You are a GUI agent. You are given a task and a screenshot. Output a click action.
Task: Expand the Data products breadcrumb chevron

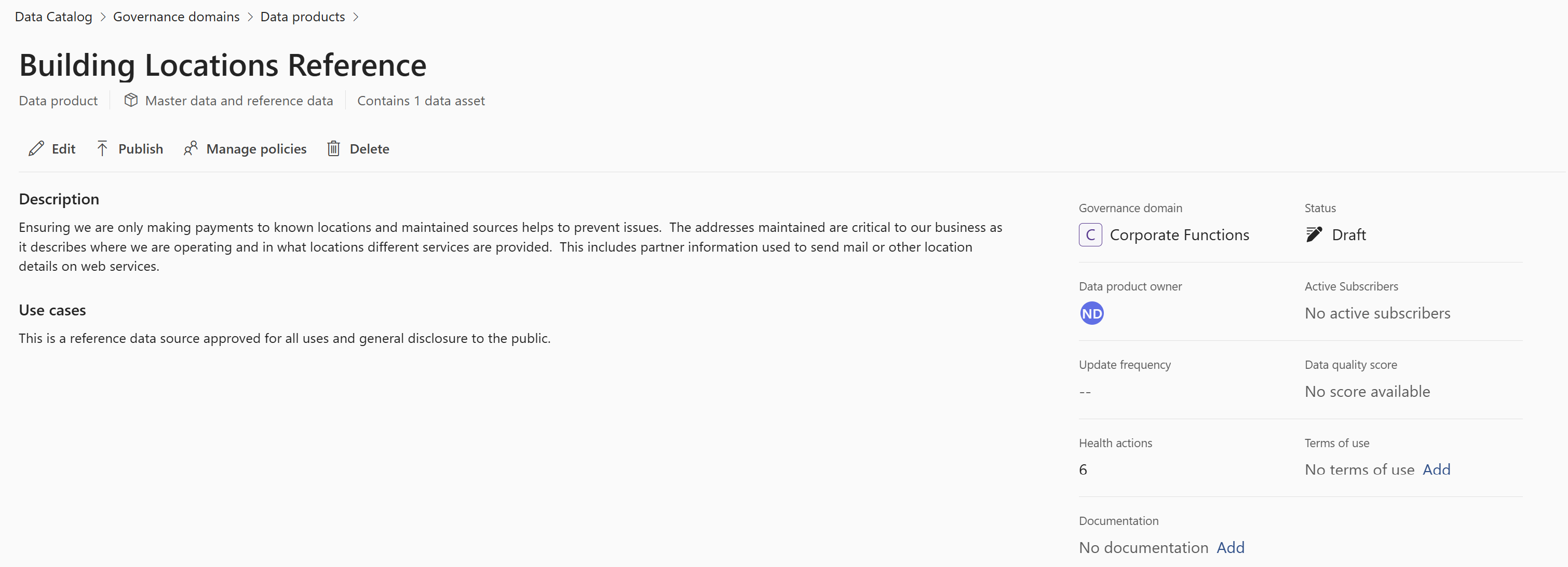pyautogui.click(x=359, y=16)
